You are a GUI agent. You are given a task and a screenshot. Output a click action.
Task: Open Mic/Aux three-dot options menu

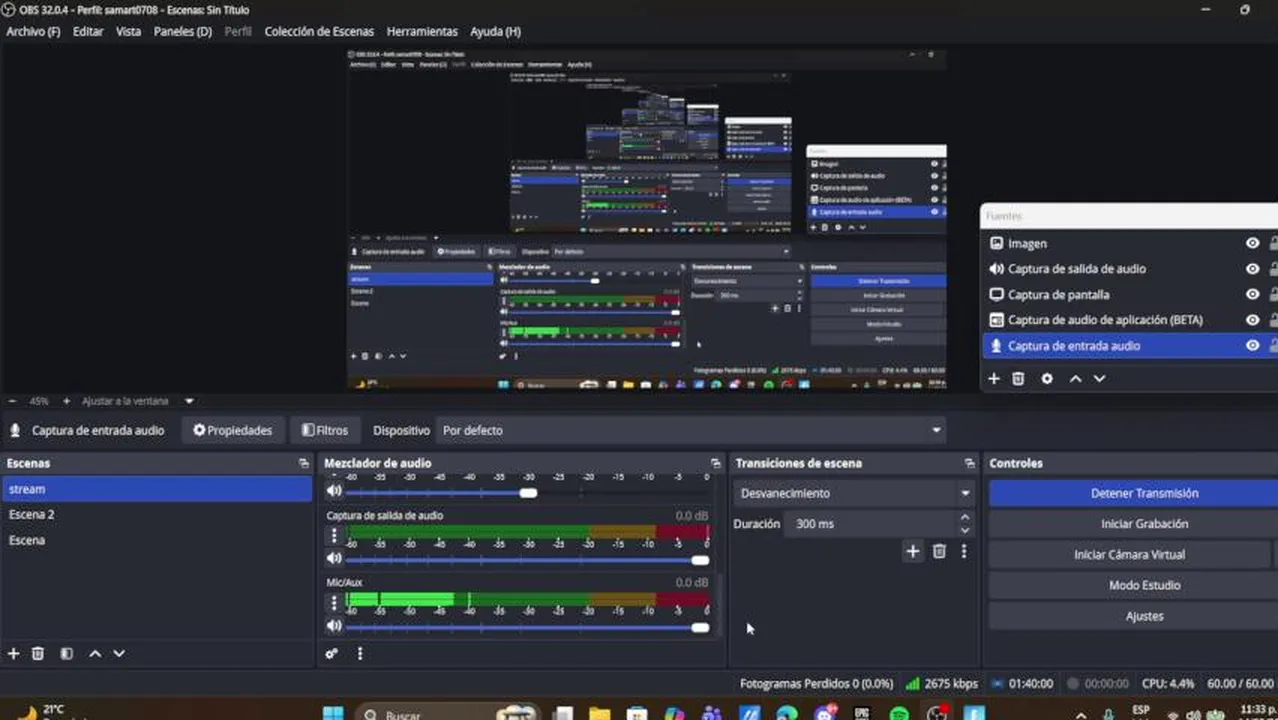334,602
